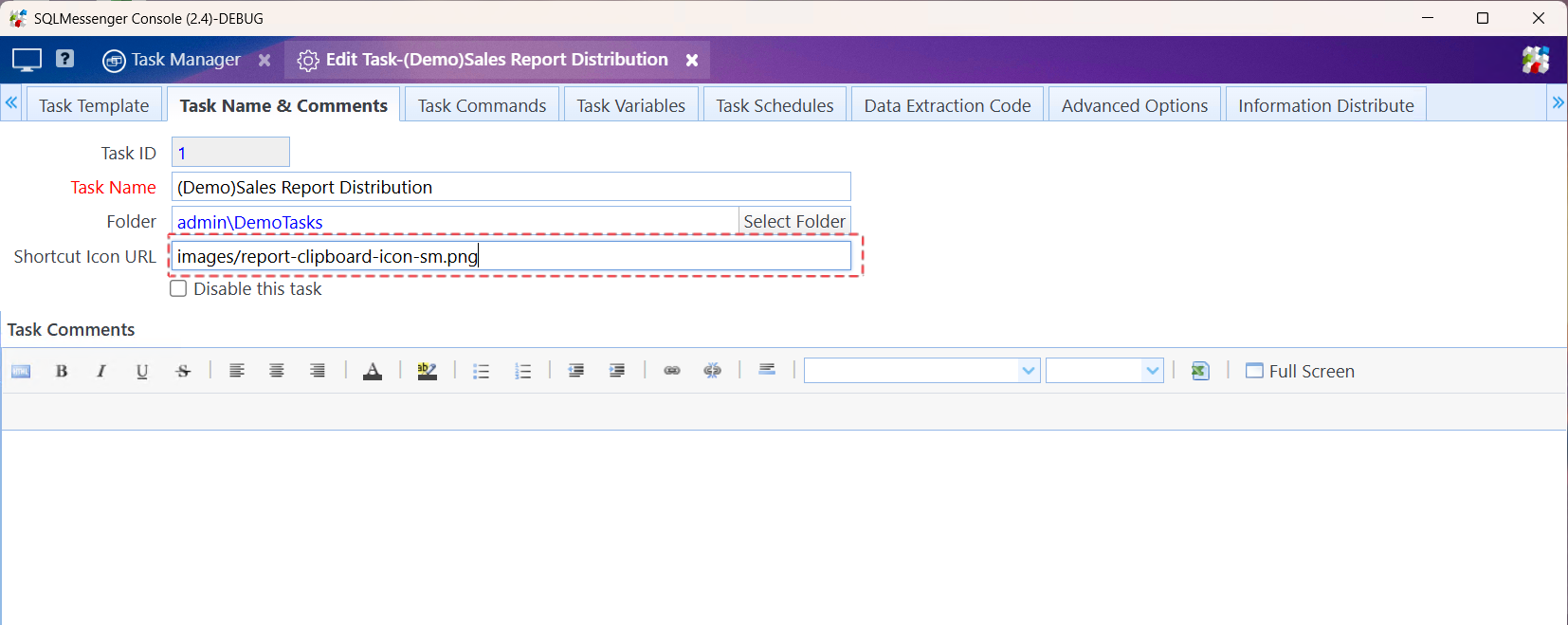
Task: Remove the hyperlink
Action: pos(713,371)
